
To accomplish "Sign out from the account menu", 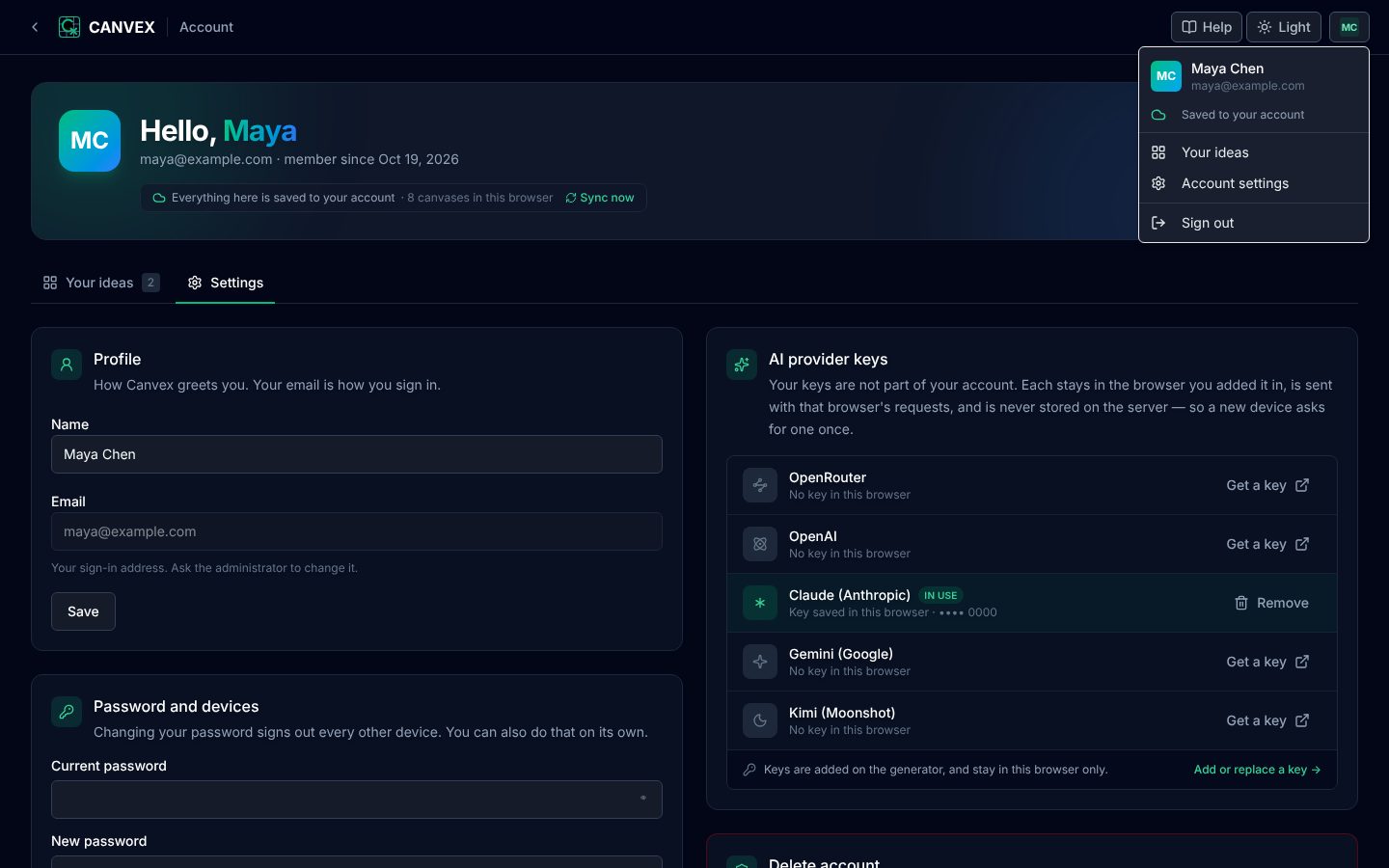I will coord(1254,223).
